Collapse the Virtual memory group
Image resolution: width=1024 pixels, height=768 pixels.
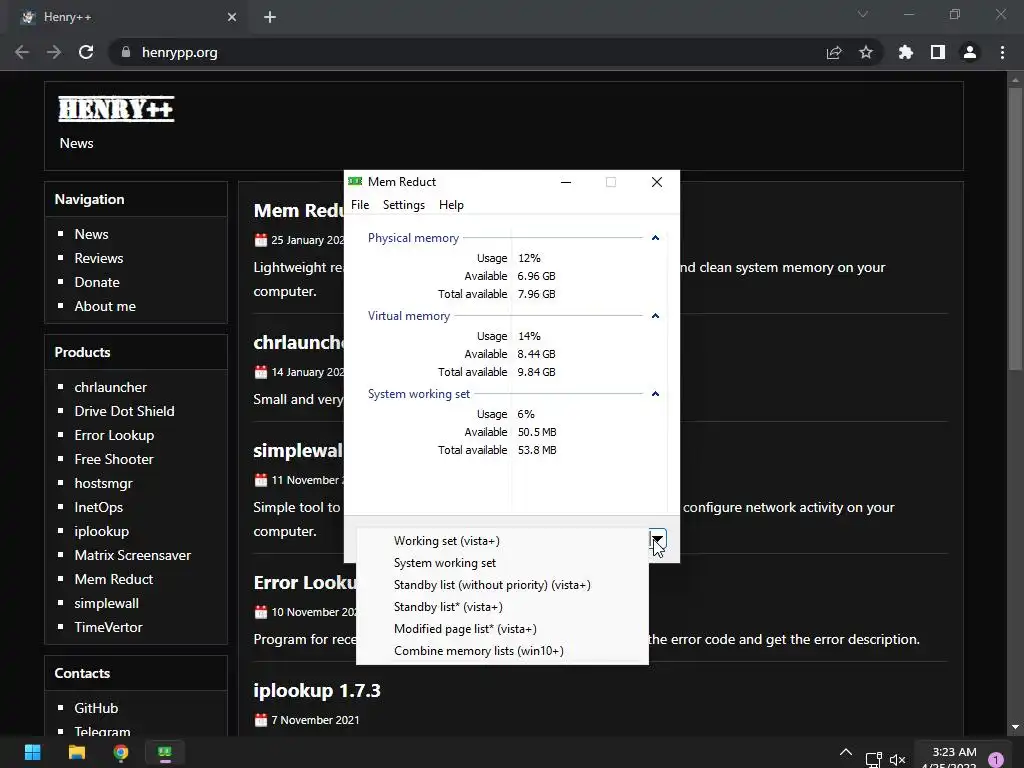coord(655,316)
